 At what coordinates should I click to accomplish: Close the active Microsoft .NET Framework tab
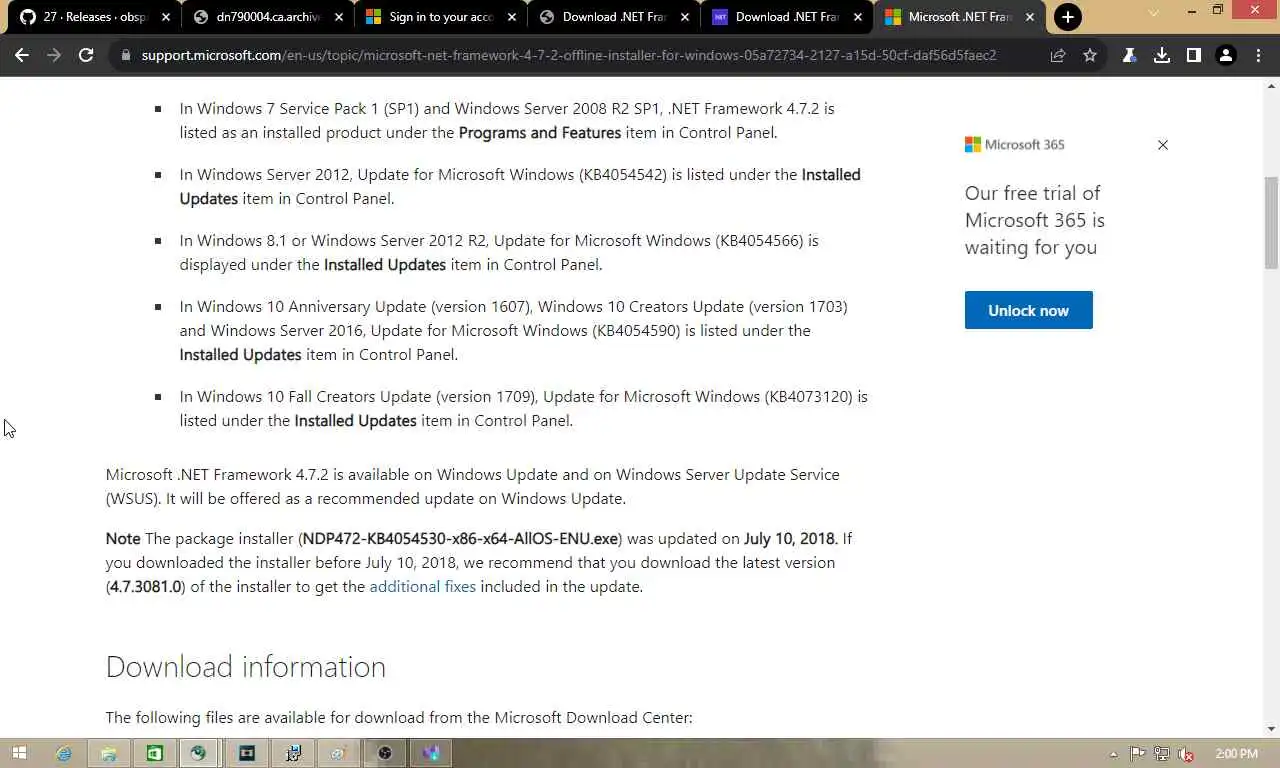pos(1030,17)
